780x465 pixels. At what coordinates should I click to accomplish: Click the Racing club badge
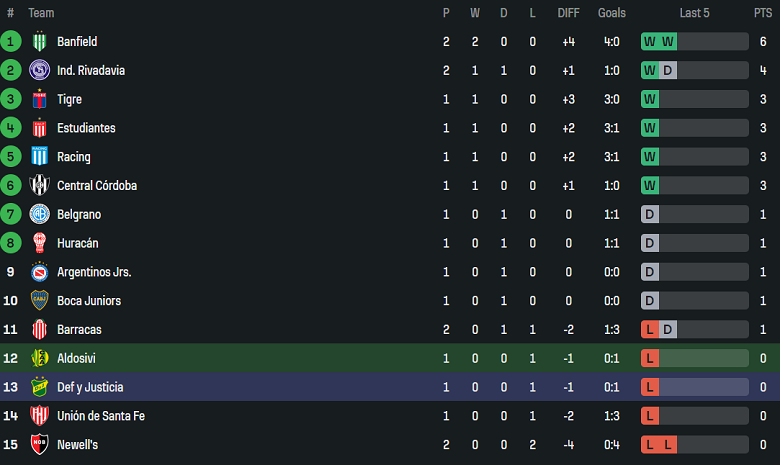click(x=40, y=157)
